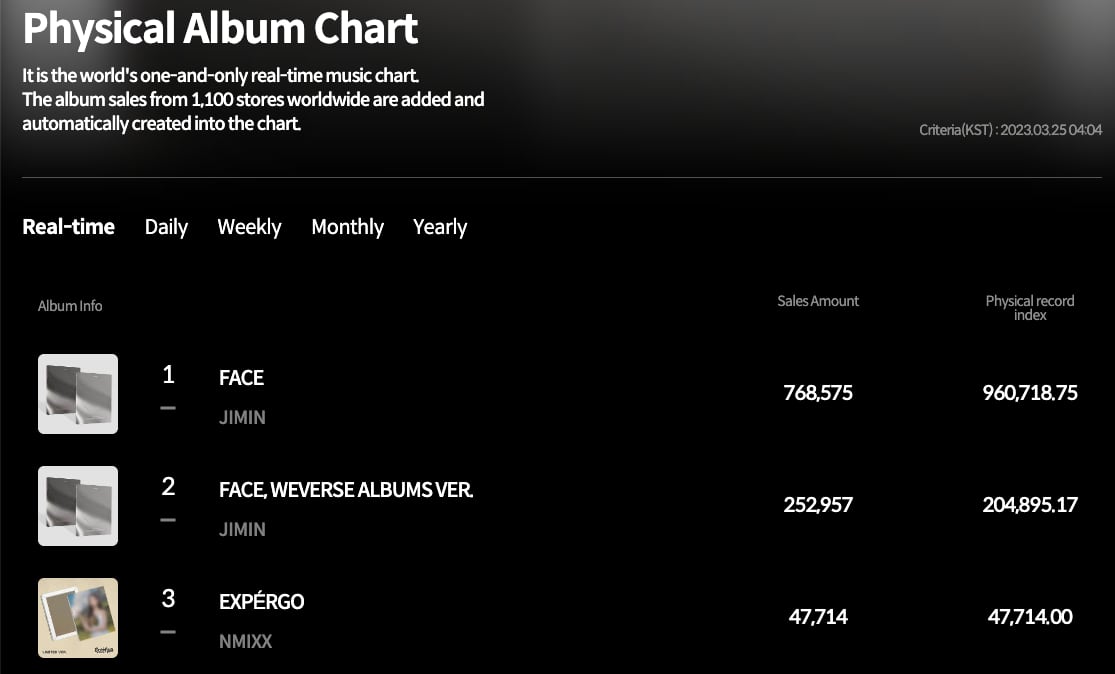Screen dimensions: 1115x674
Task: View the Yearly chart tab
Action: tap(440, 227)
